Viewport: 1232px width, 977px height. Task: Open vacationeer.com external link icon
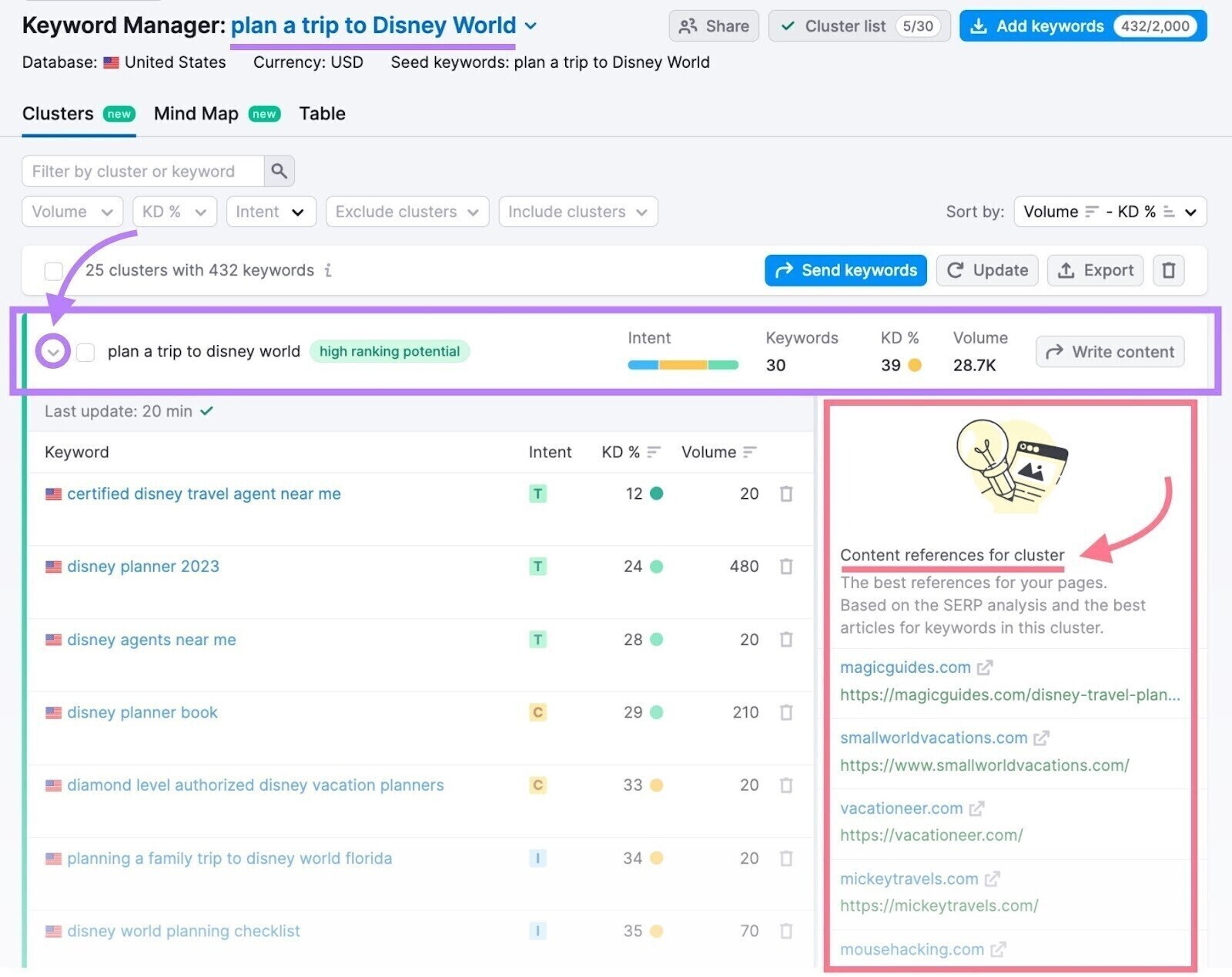[x=976, y=808]
